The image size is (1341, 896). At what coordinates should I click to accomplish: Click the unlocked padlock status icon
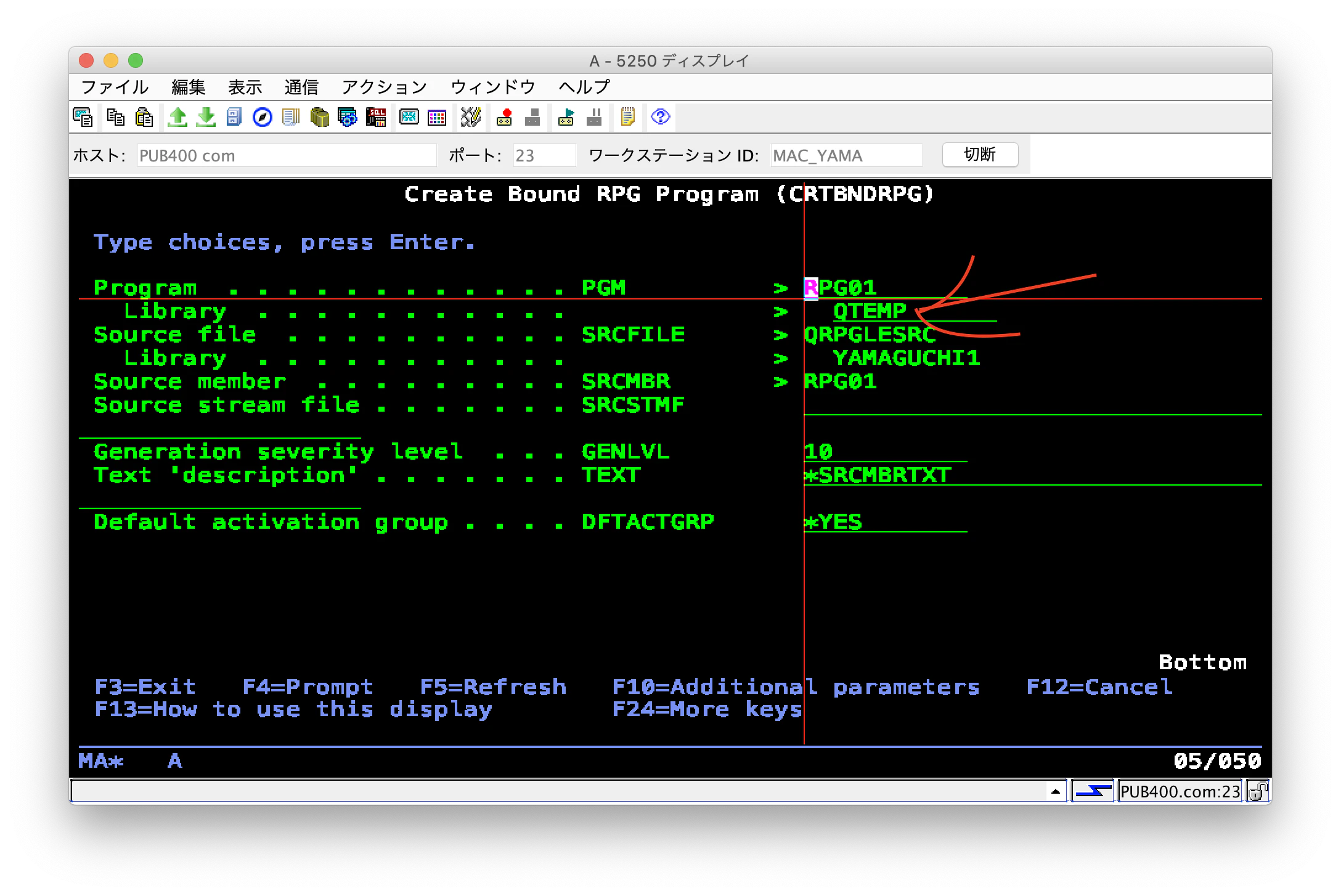(1258, 791)
